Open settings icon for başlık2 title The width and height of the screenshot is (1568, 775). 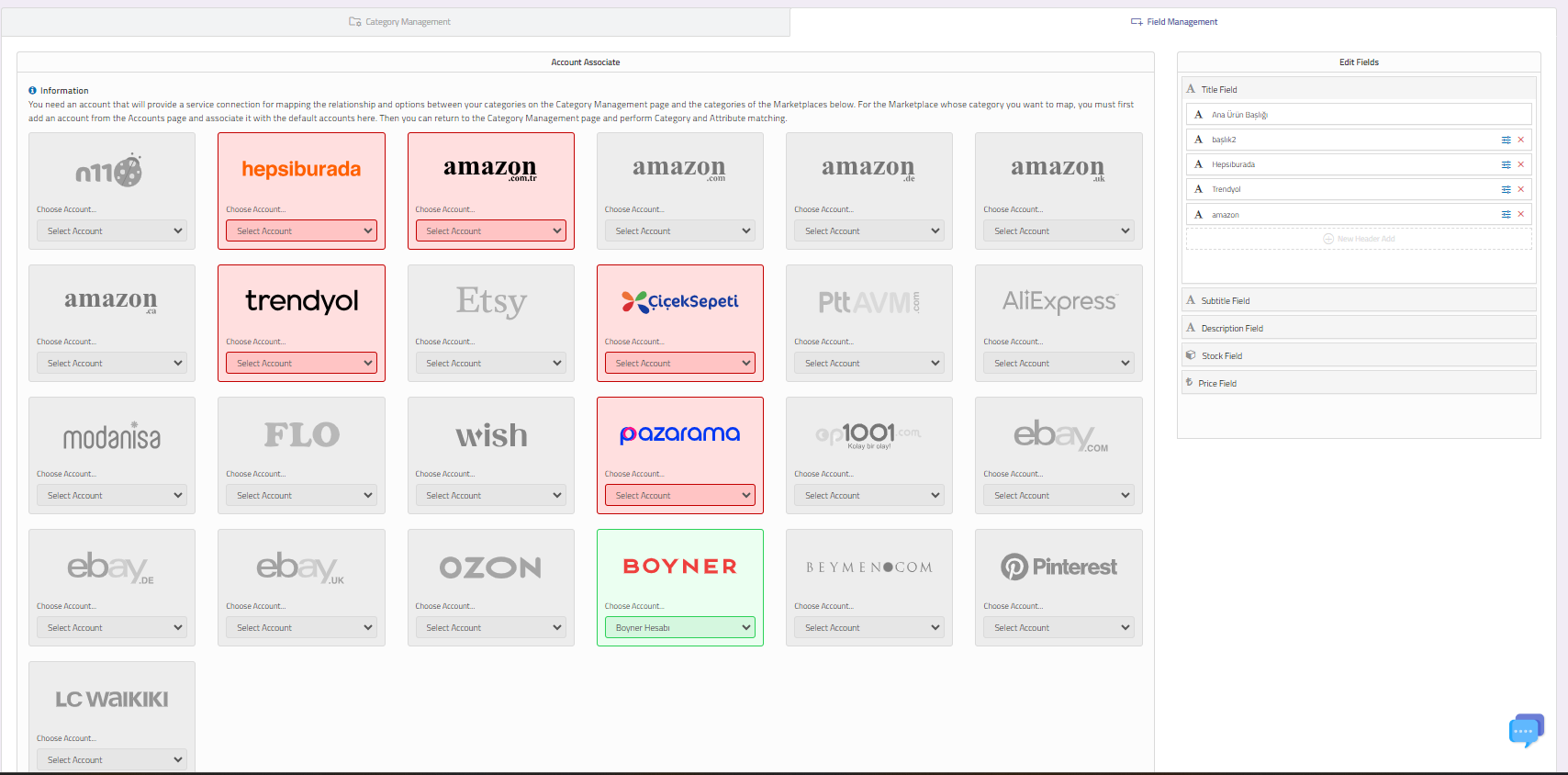(1506, 140)
